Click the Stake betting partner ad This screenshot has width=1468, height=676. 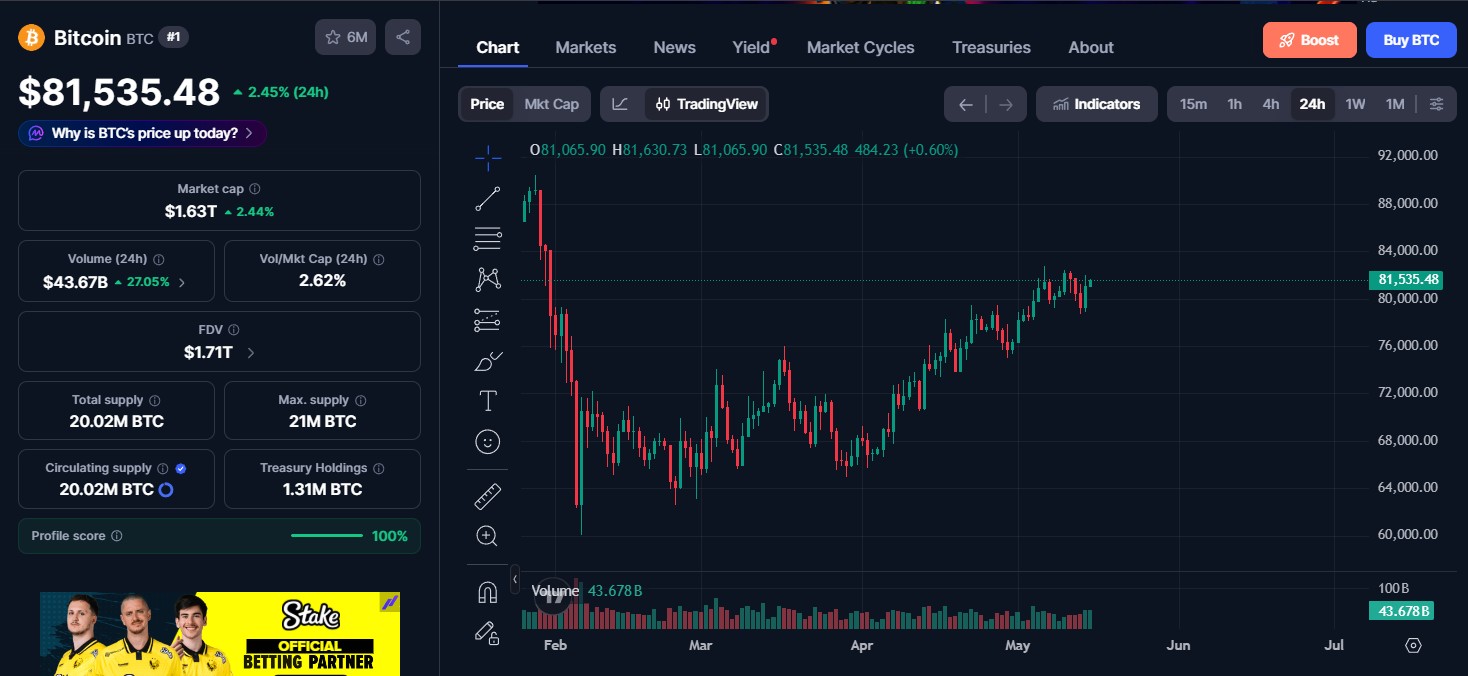point(220,633)
